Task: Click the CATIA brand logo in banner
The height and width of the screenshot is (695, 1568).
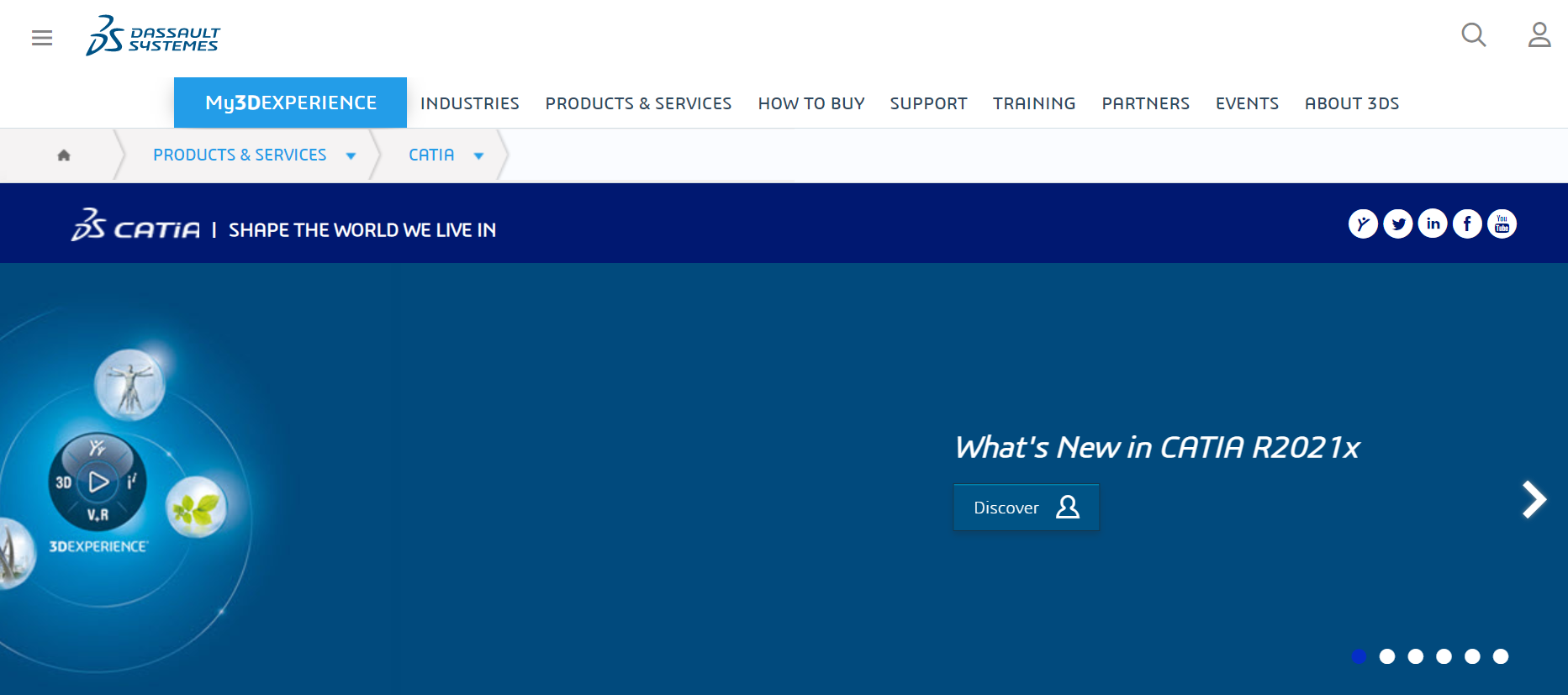Action: [x=135, y=225]
